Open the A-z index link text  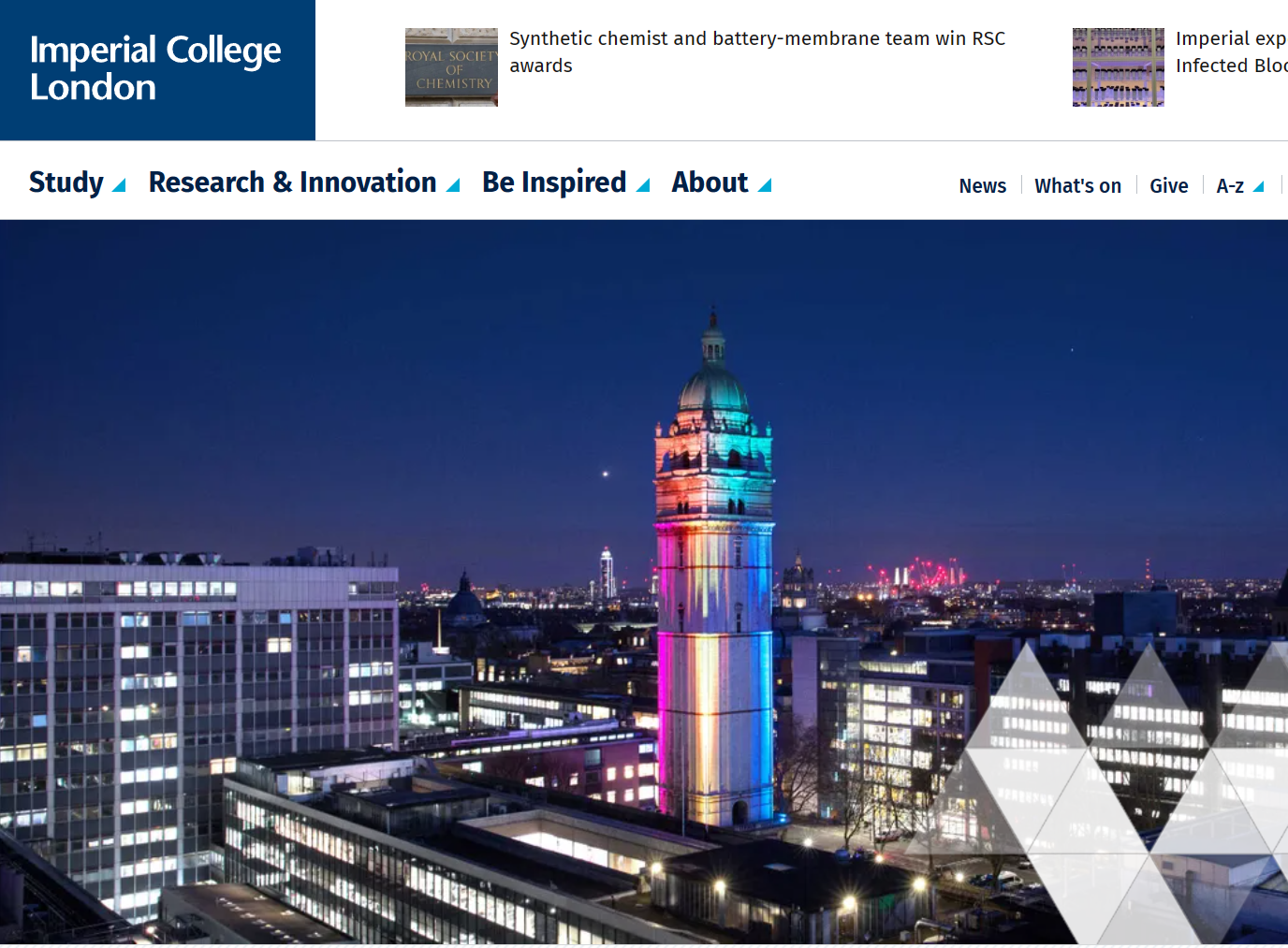coord(1229,186)
